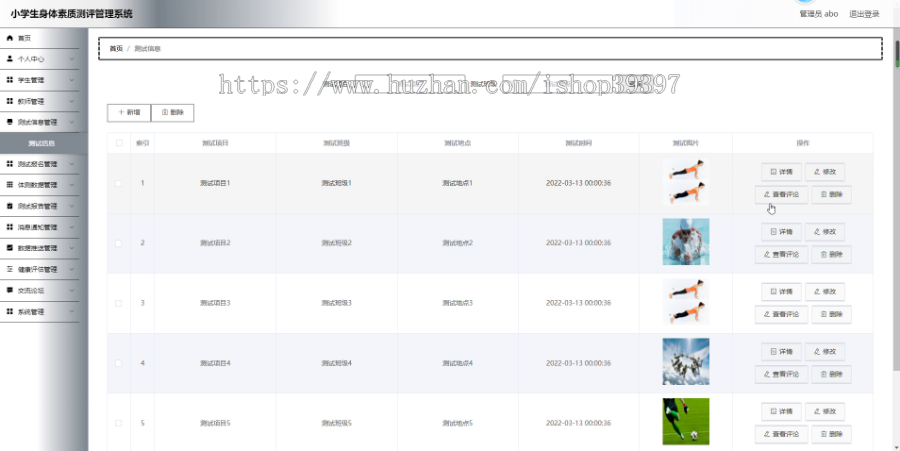This screenshot has width=900, height=451.
Task: Click the clipboard icon for 测试报告管理
Action: coord(9,206)
